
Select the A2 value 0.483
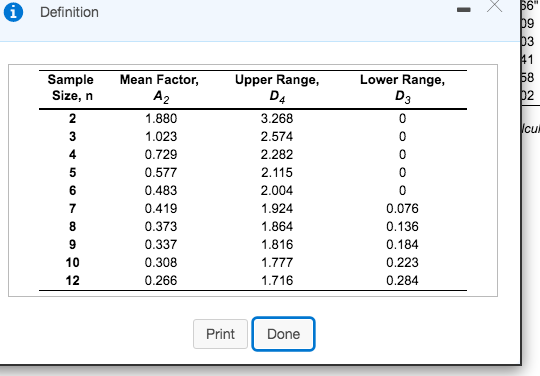click(161, 190)
